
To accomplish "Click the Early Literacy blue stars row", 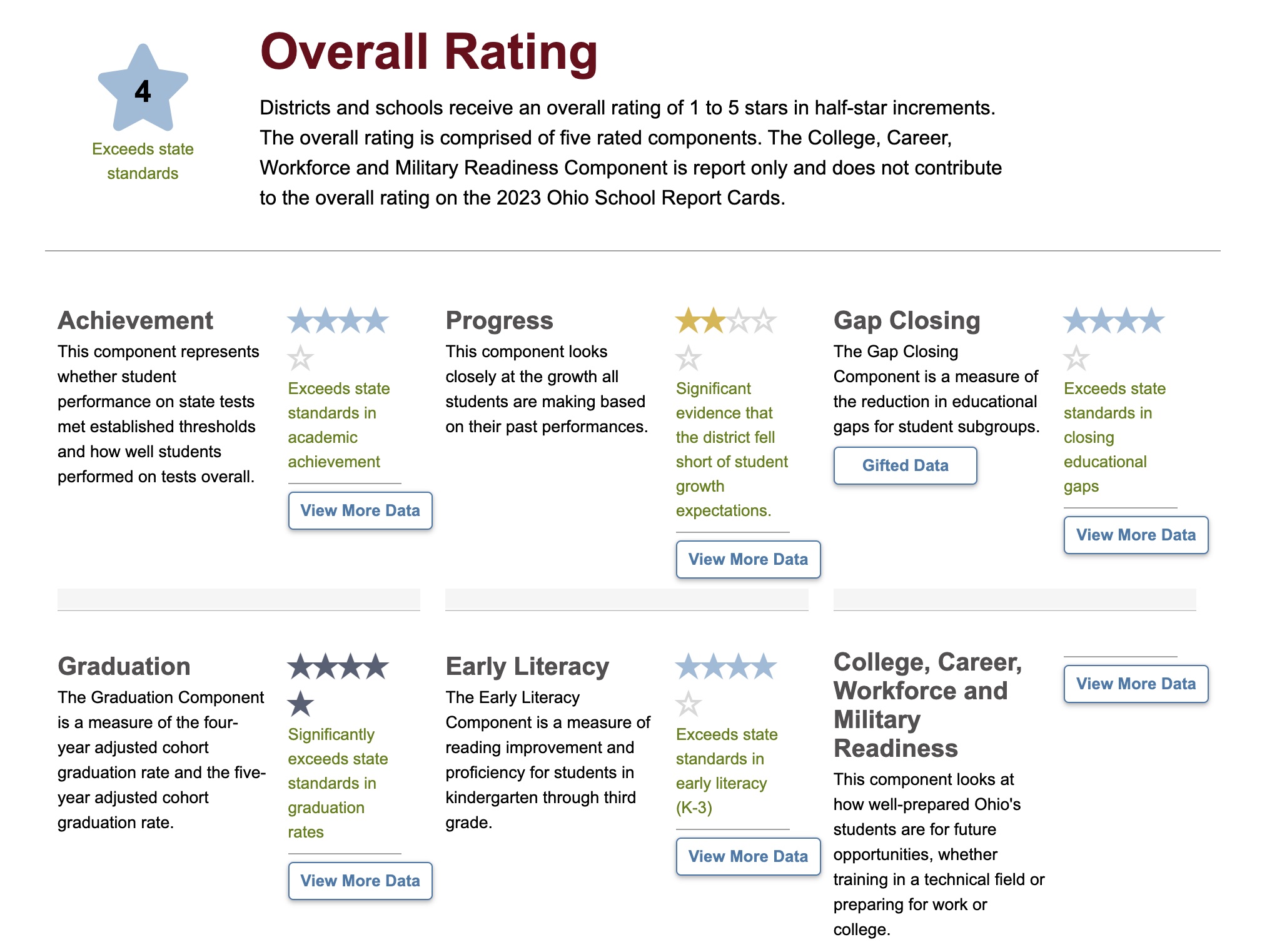I will coord(726,667).
